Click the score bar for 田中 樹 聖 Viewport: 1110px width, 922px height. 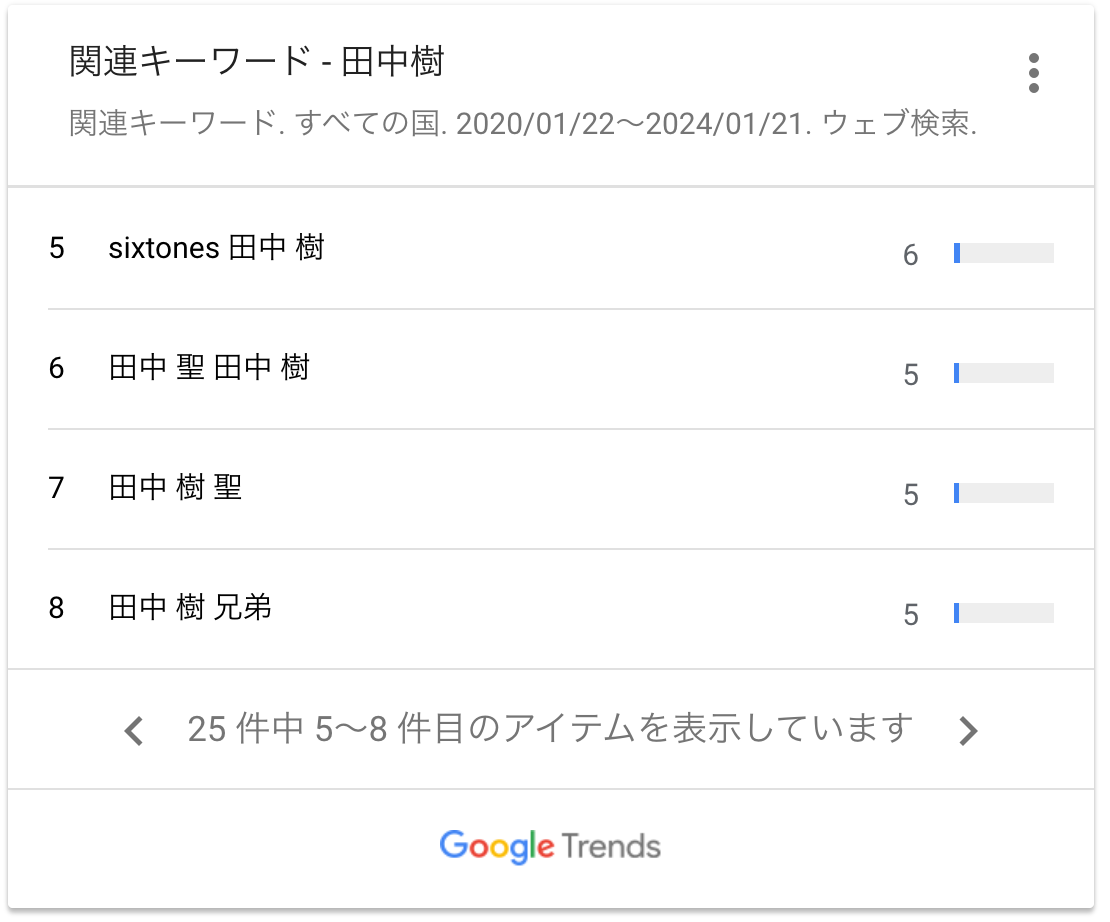pos(1003,493)
